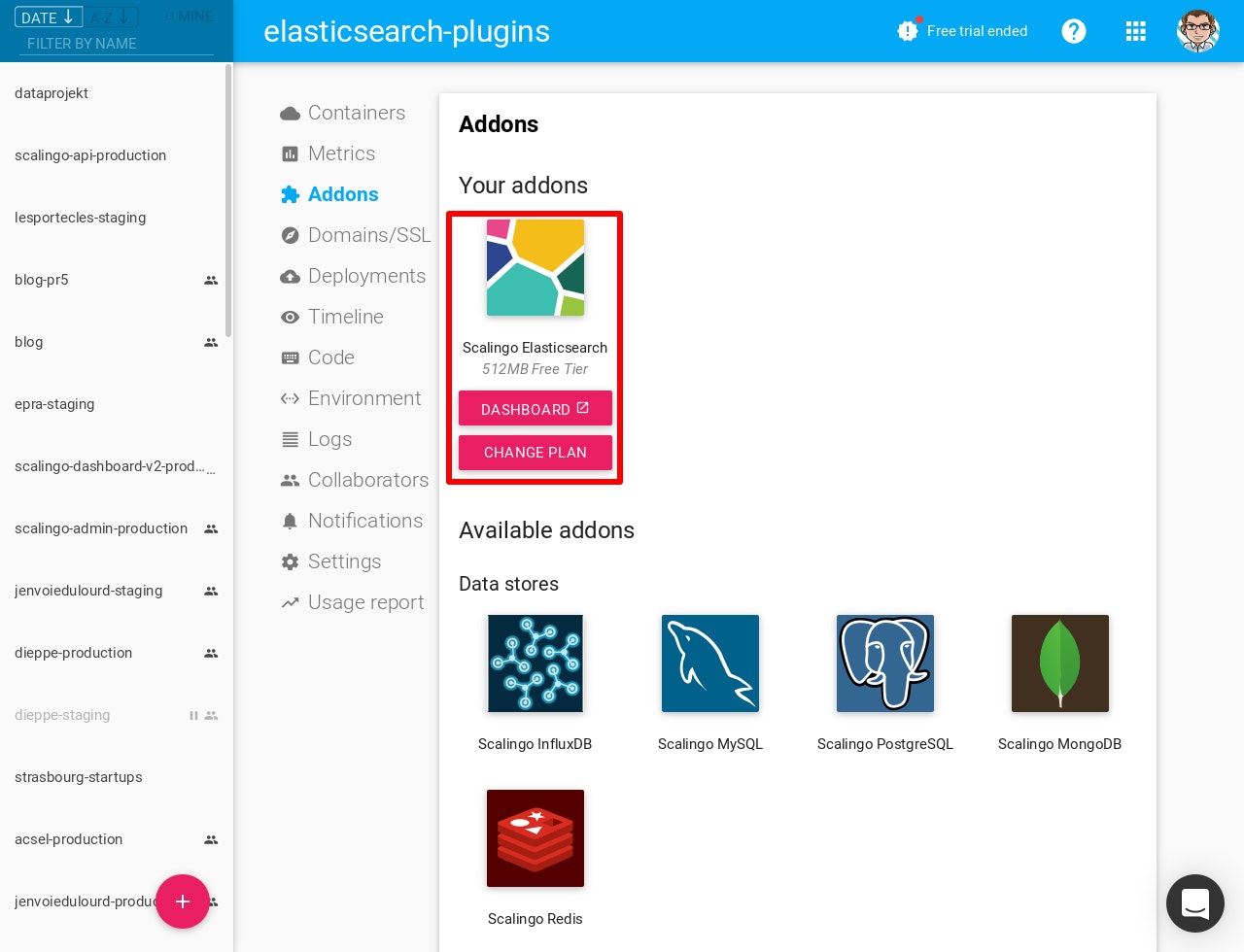The height and width of the screenshot is (952, 1244).
Task: Select the Scalingo MongoDB leaf icon
Action: (x=1060, y=663)
